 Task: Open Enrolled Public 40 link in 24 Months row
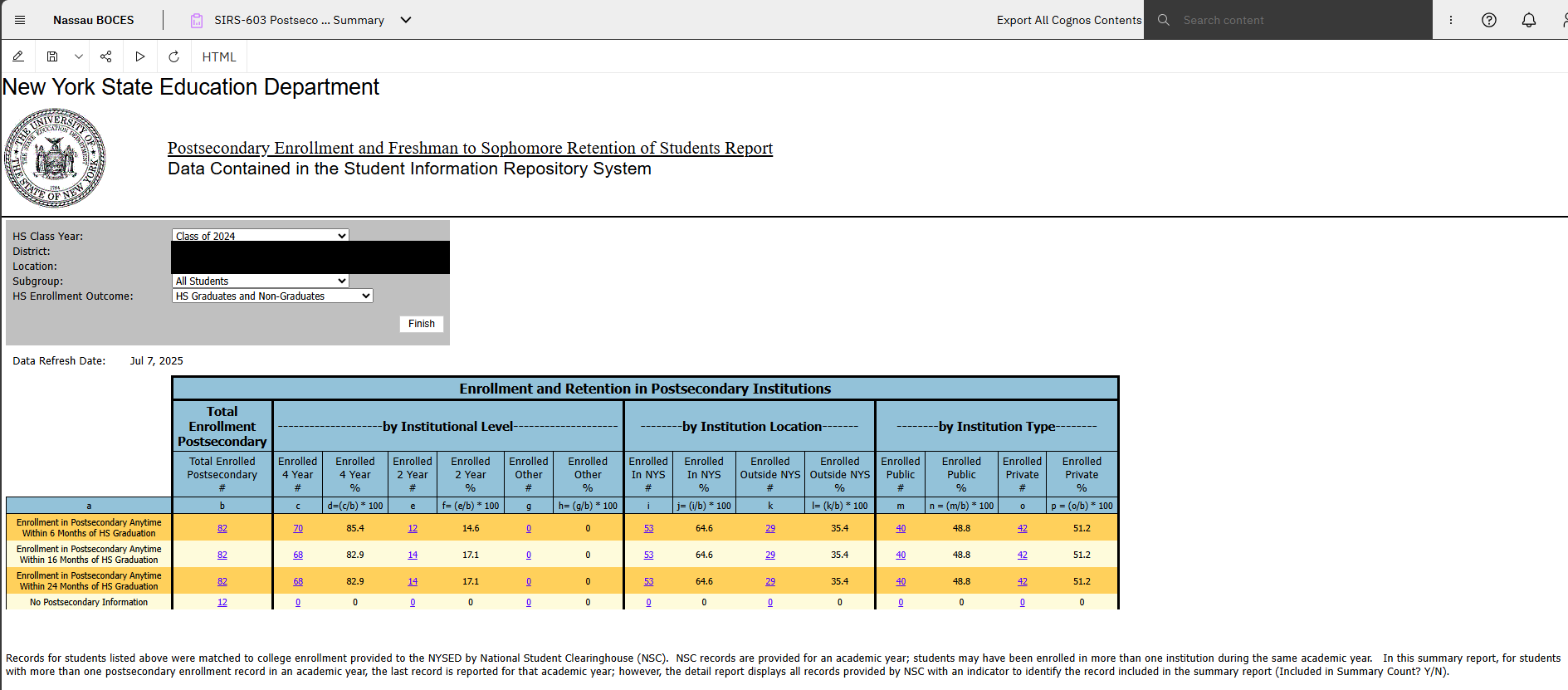(901, 581)
